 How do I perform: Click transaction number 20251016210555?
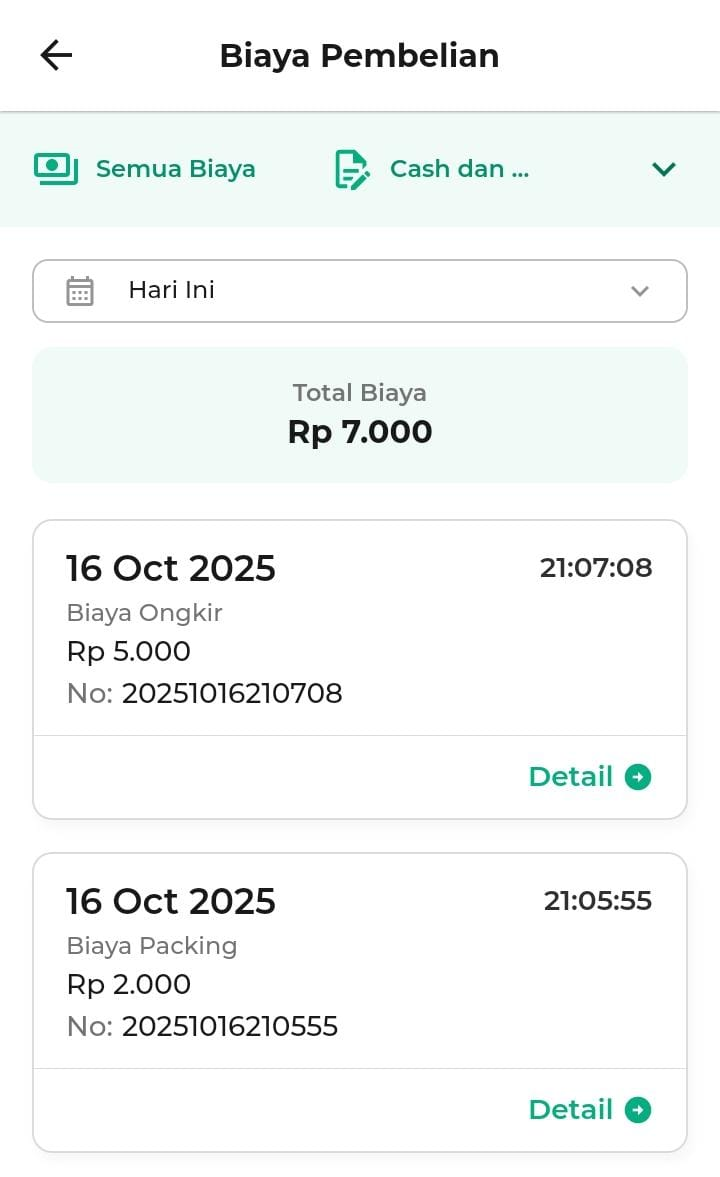point(230,1026)
